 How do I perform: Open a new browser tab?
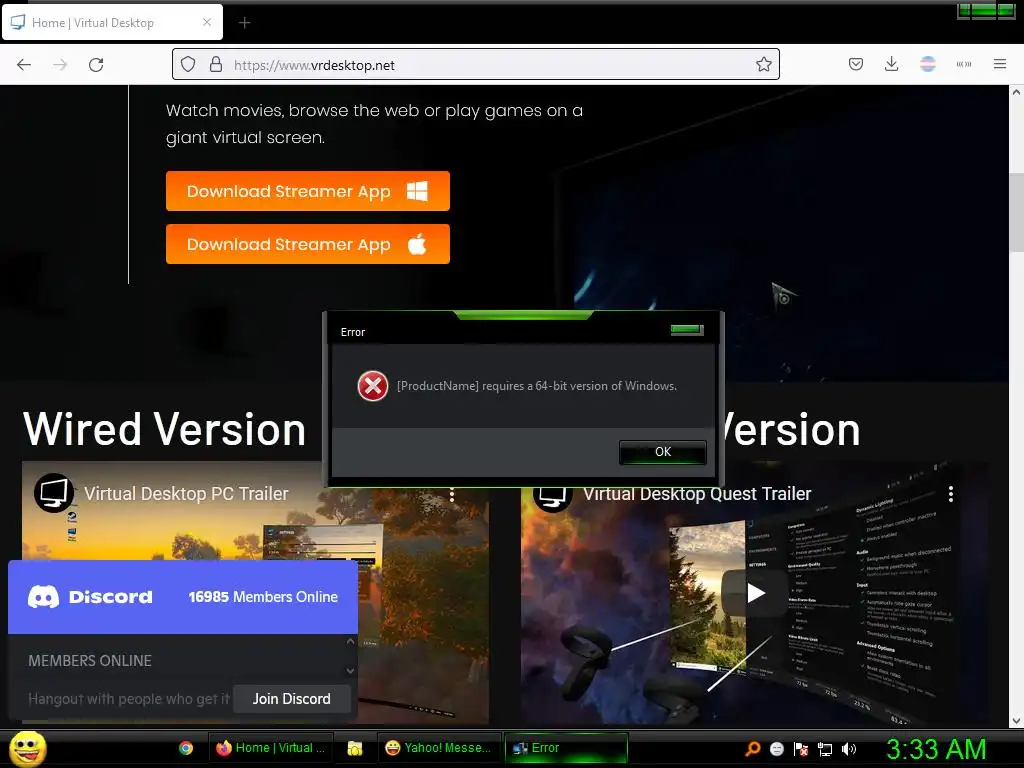(244, 23)
